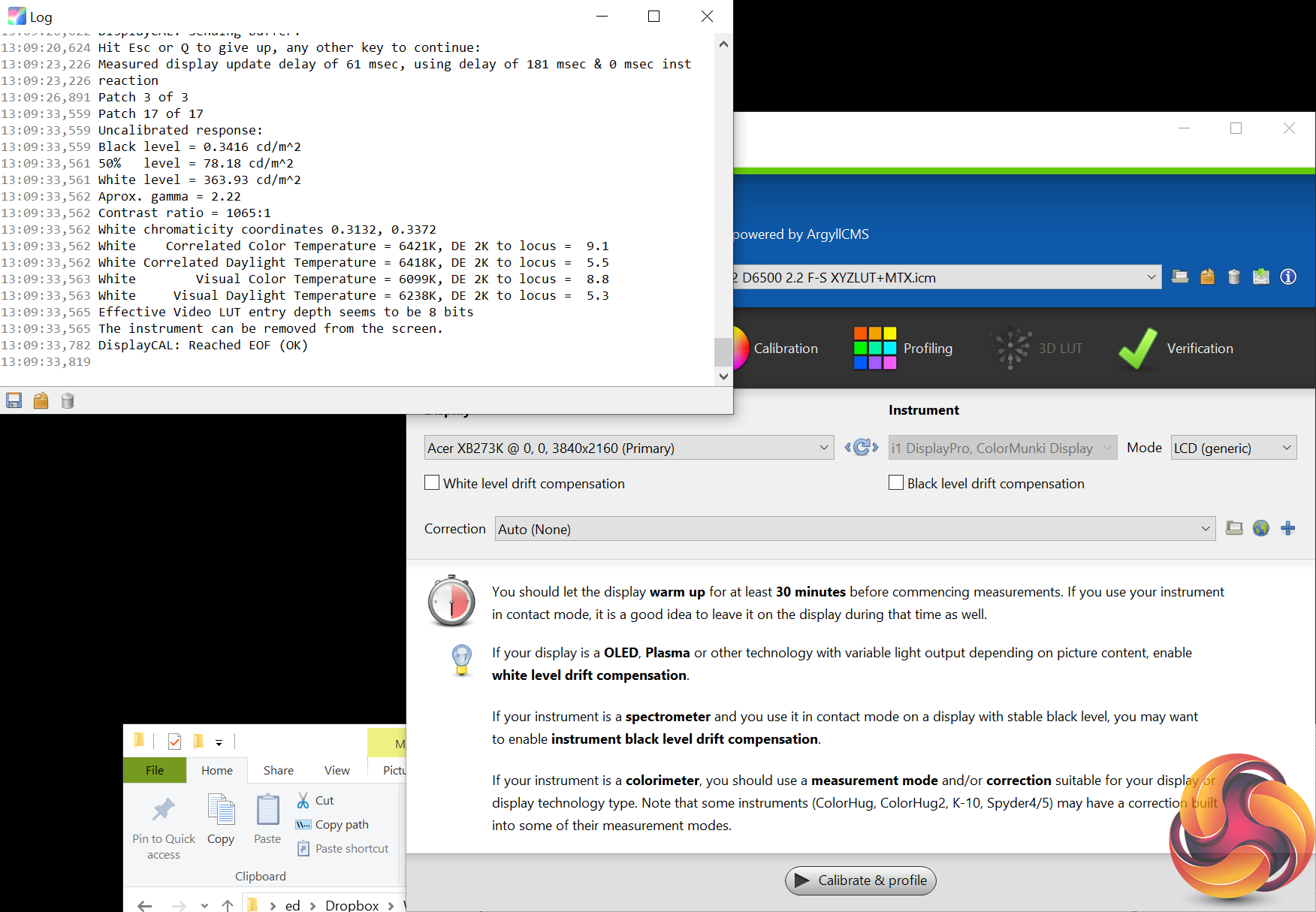Click Copy path in the Clipboard group
This screenshot has width=1316, height=912.
click(x=333, y=825)
